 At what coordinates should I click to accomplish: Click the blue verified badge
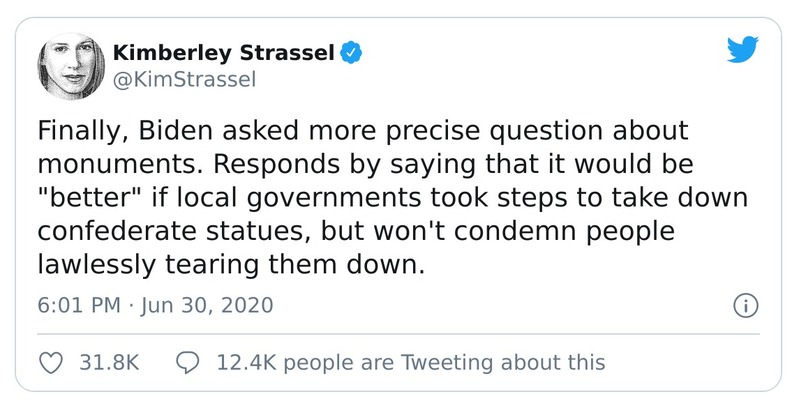point(351,51)
